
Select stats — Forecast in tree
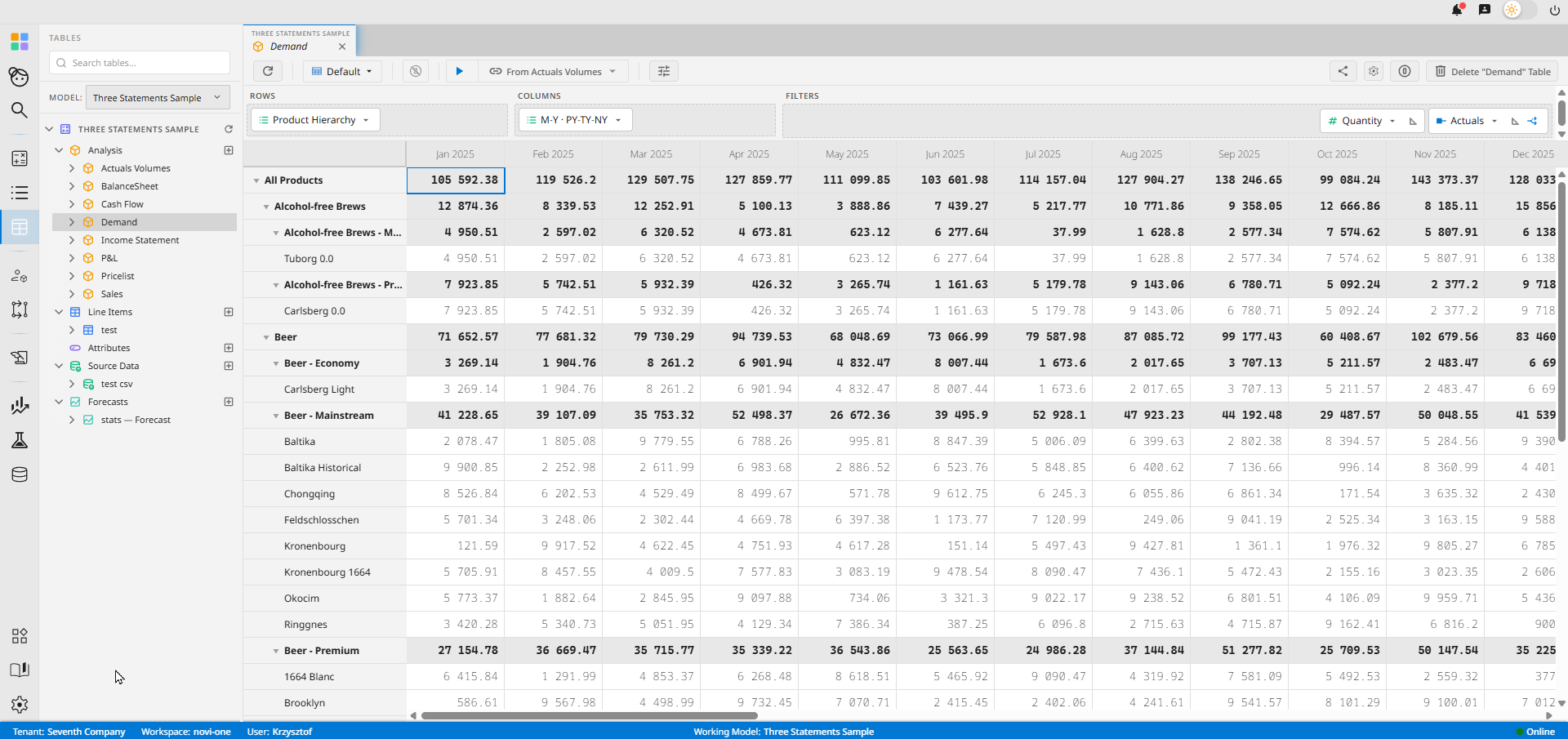point(136,420)
